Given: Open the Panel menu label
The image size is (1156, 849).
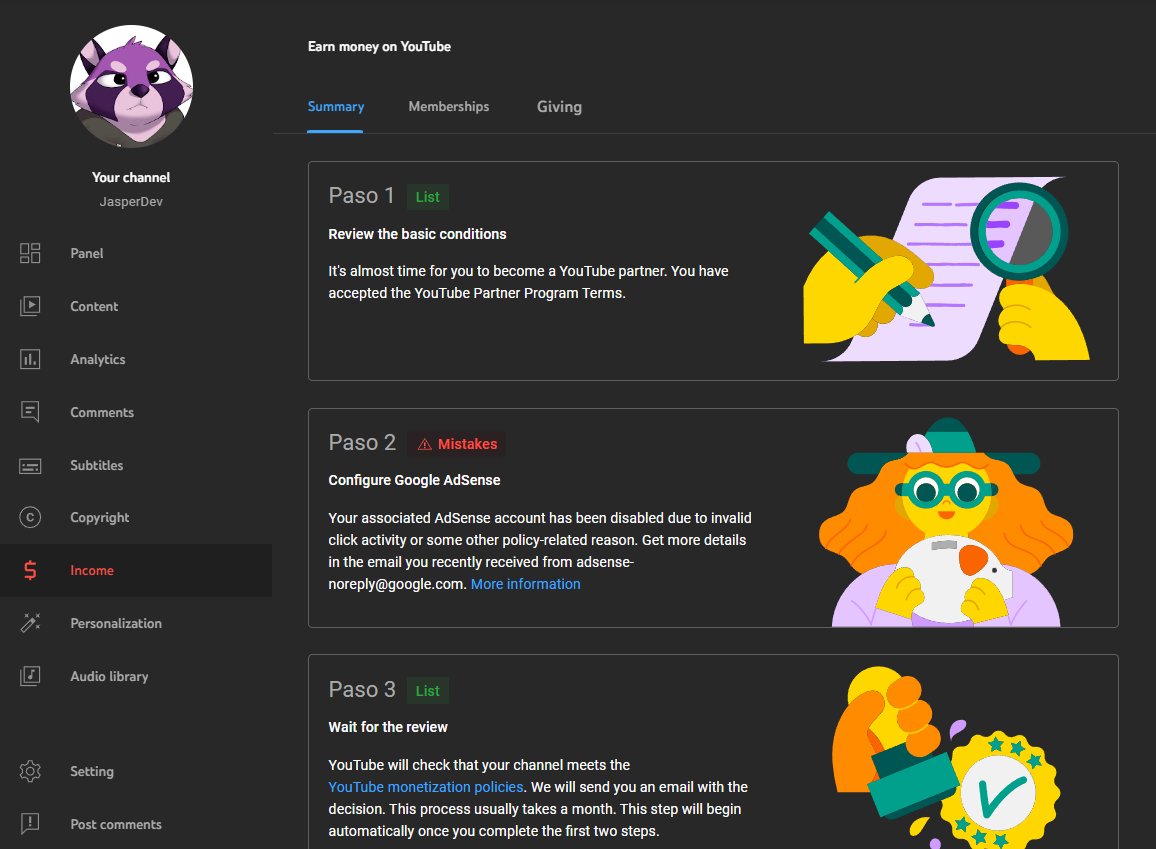Looking at the screenshot, I should click(x=87, y=254).
